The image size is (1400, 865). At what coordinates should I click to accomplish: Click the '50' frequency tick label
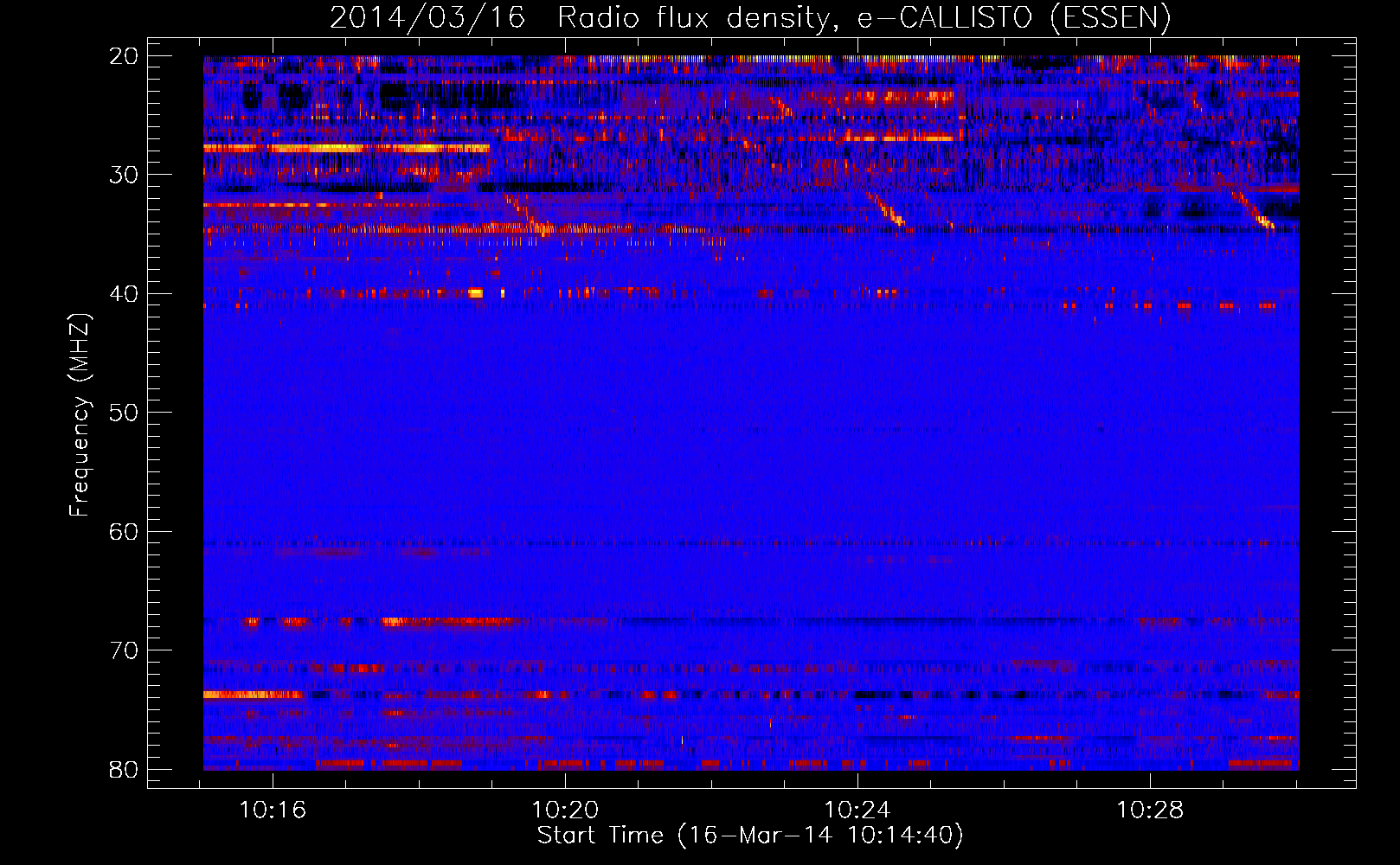pyautogui.click(x=124, y=413)
